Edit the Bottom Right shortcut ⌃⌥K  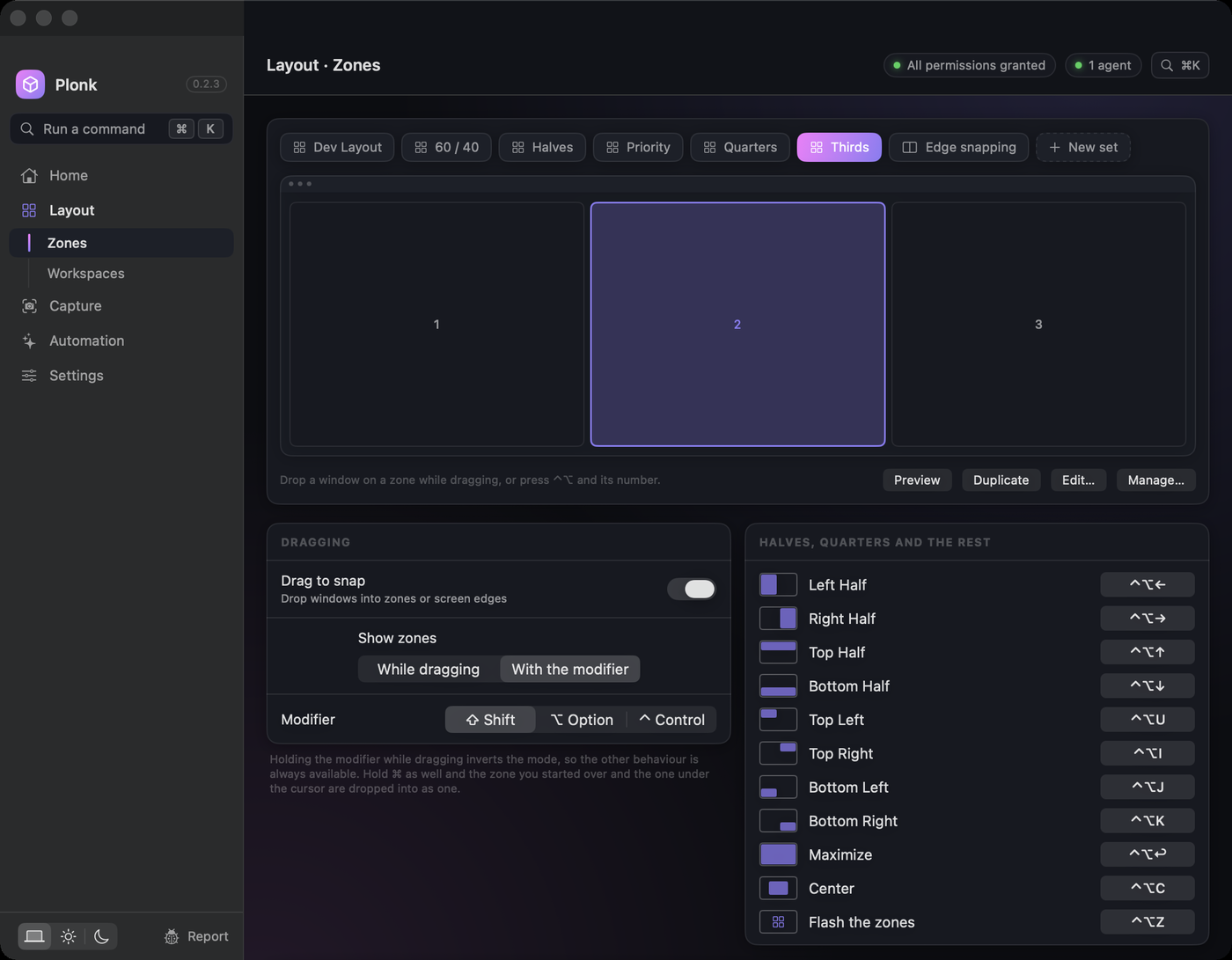(x=1148, y=821)
